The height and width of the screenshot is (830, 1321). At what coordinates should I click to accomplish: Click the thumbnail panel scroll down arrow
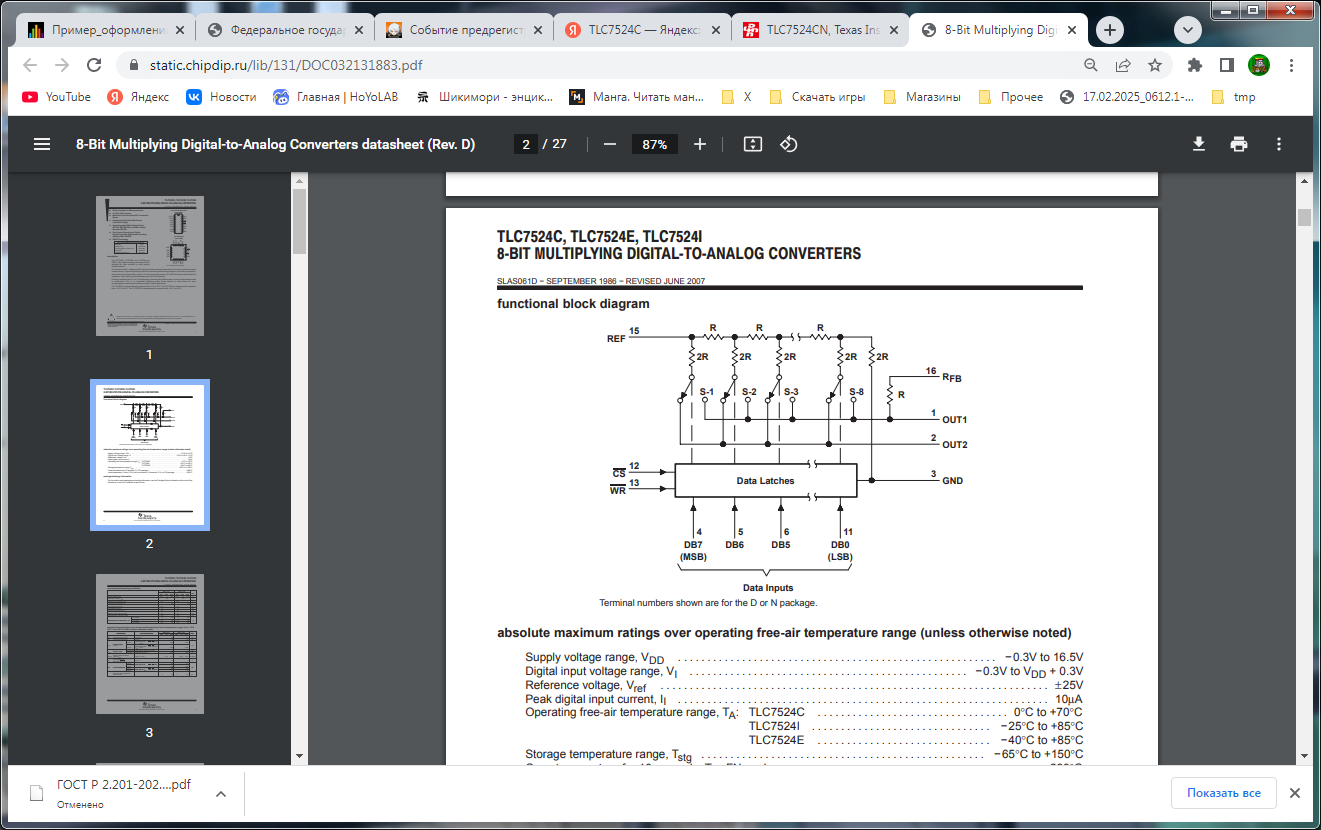(299, 756)
